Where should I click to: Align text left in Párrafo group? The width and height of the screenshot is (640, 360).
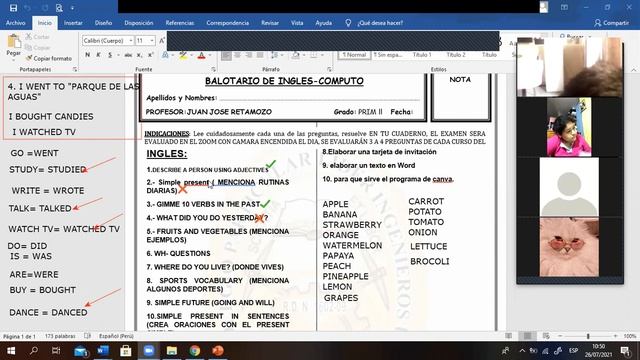click(x=226, y=55)
